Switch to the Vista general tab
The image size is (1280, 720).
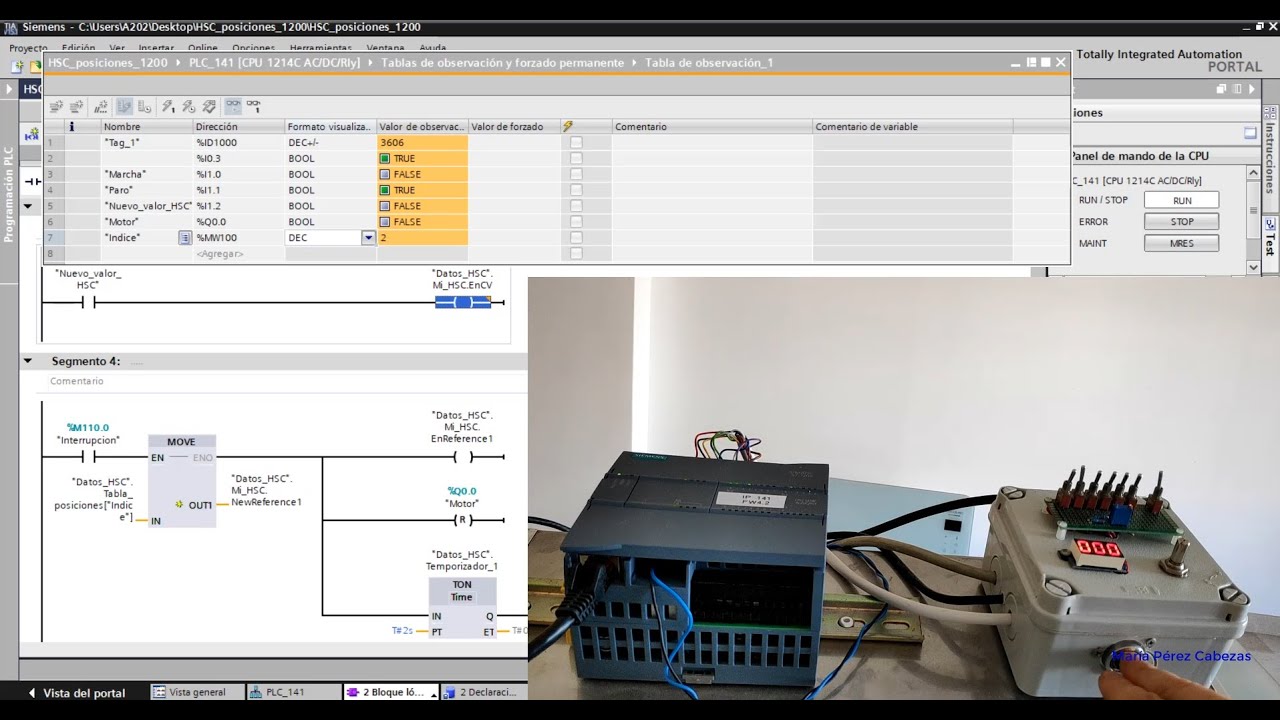[197, 692]
